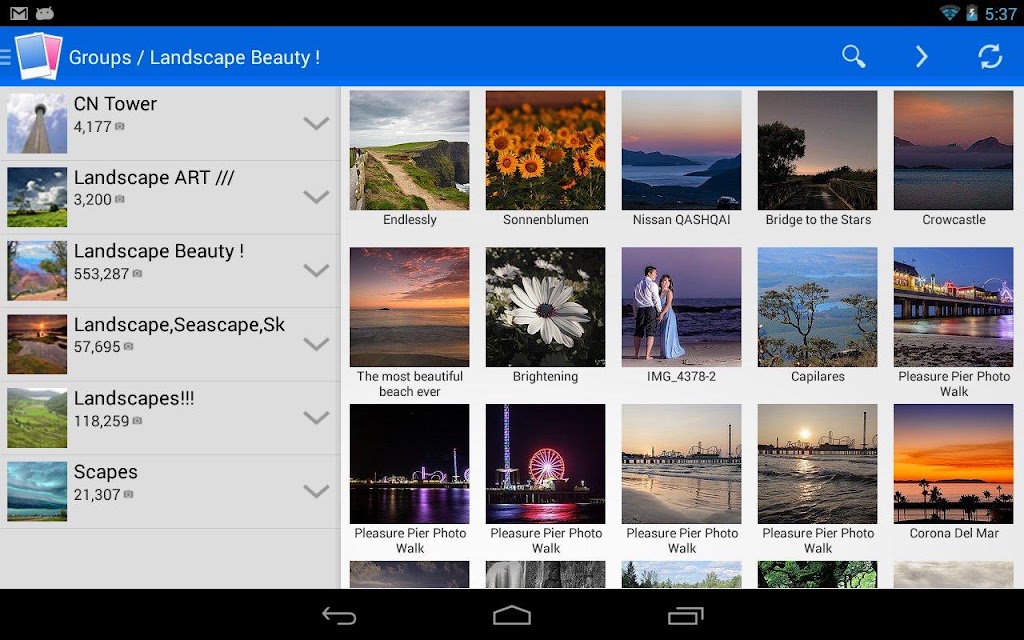The width and height of the screenshot is (1024, 640).
Task: Open the Nissan QASHQAI photo
Action: [x=681, y=150]
